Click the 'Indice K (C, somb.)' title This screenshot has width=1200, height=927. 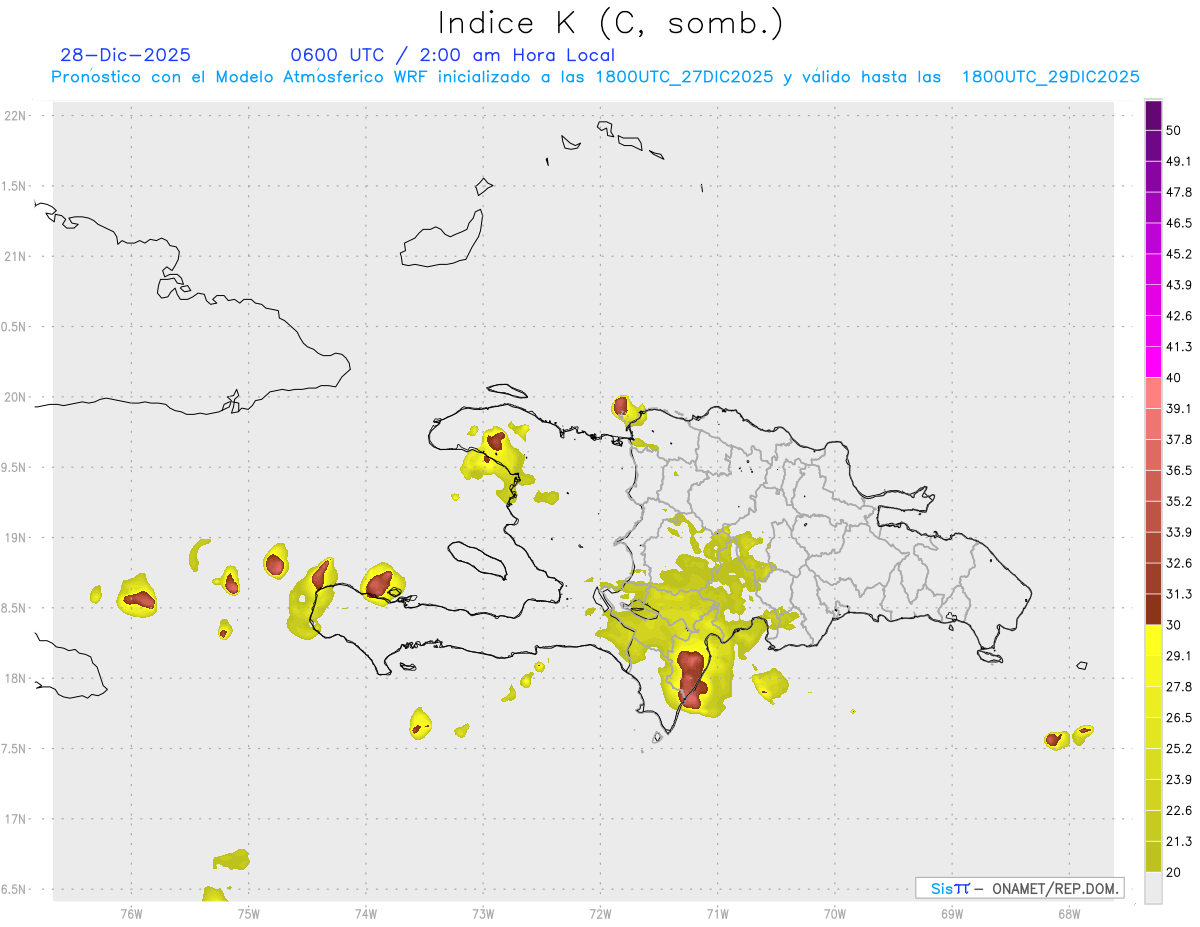click(610, 22)
